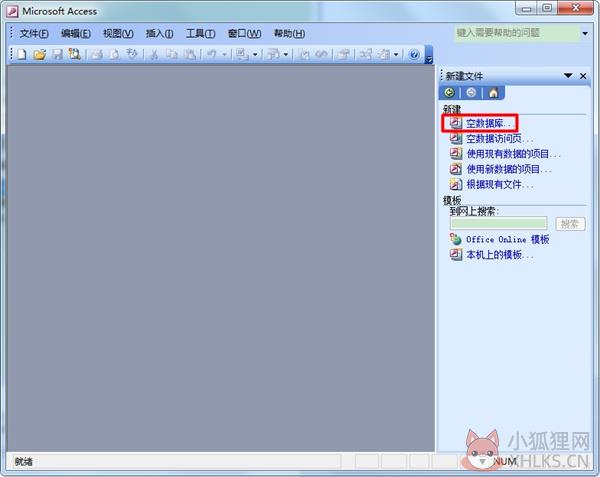Close the 新建文件 task pane
This screenshot has height=477, width=600.
pos(583,76)
